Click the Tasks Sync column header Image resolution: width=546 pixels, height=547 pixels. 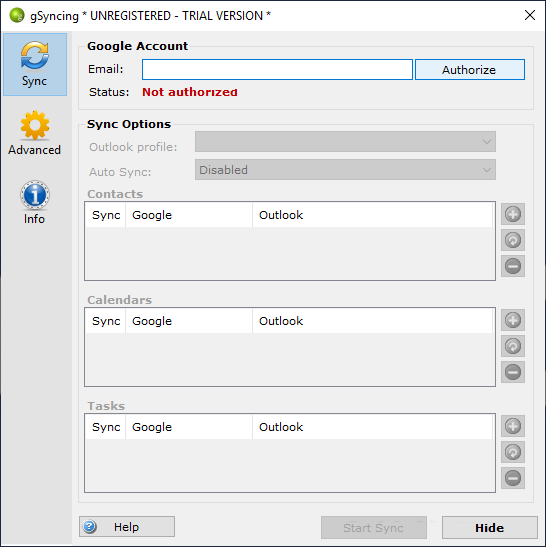pos(106,427)
